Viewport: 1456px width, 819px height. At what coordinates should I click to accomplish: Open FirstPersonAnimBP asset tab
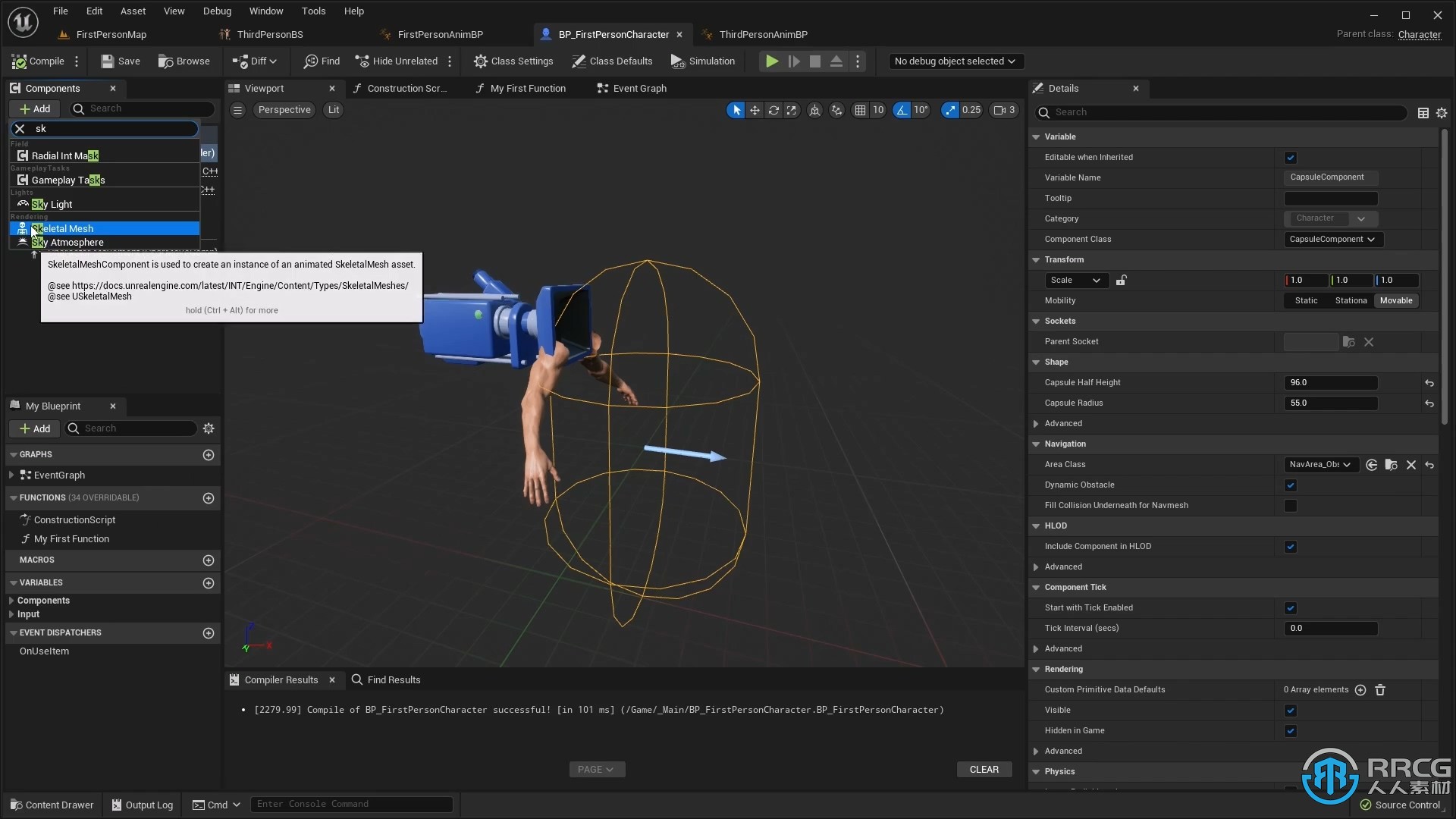pyautogui.click(x=440, y=34)
